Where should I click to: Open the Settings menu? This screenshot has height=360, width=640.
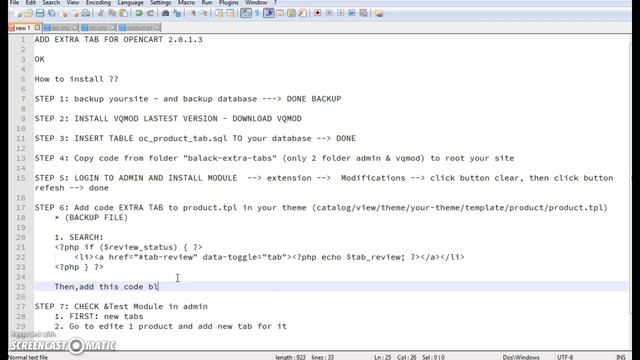click(160, 2)
